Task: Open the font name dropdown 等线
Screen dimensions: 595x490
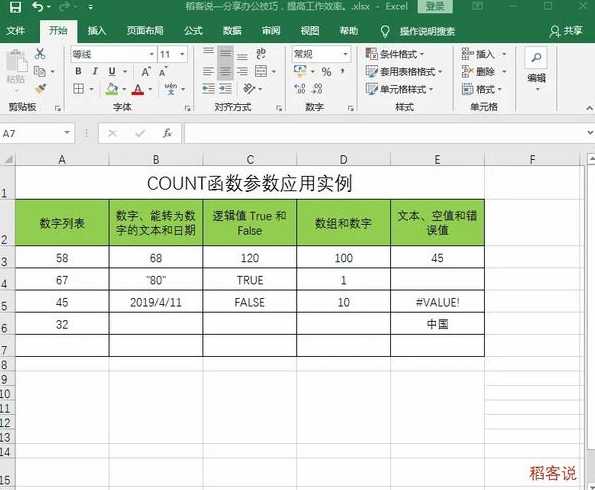Action: pos(151,54)
